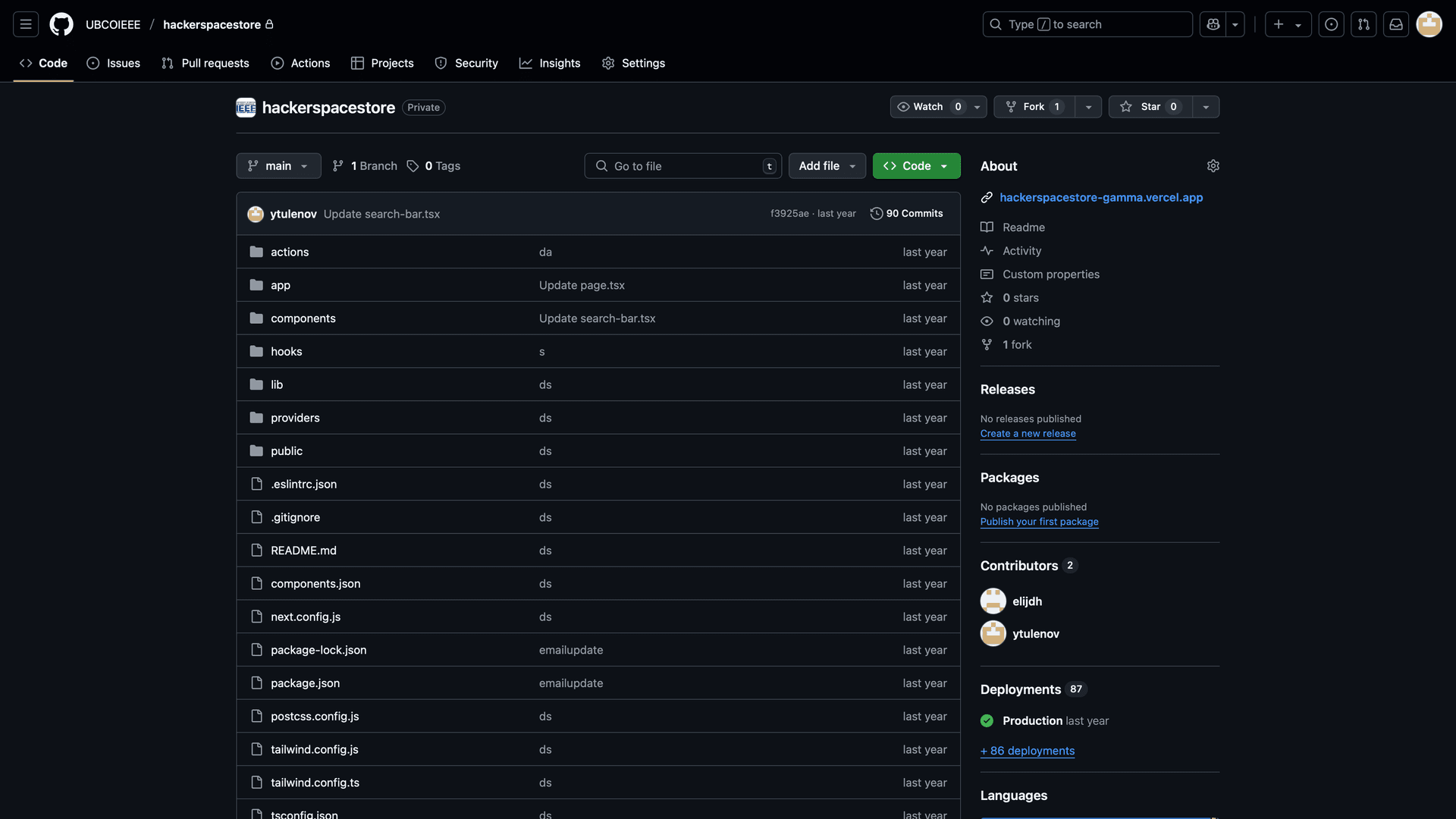This screenshot has height=819, width=1456.
Task: View the 90 Commits history
Action: coord(907,214)
